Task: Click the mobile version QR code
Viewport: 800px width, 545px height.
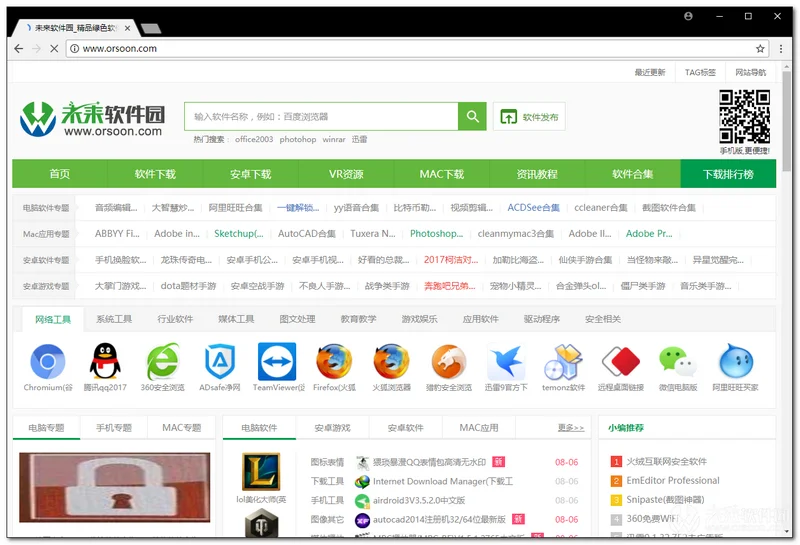Action: (x=744, y=117)
